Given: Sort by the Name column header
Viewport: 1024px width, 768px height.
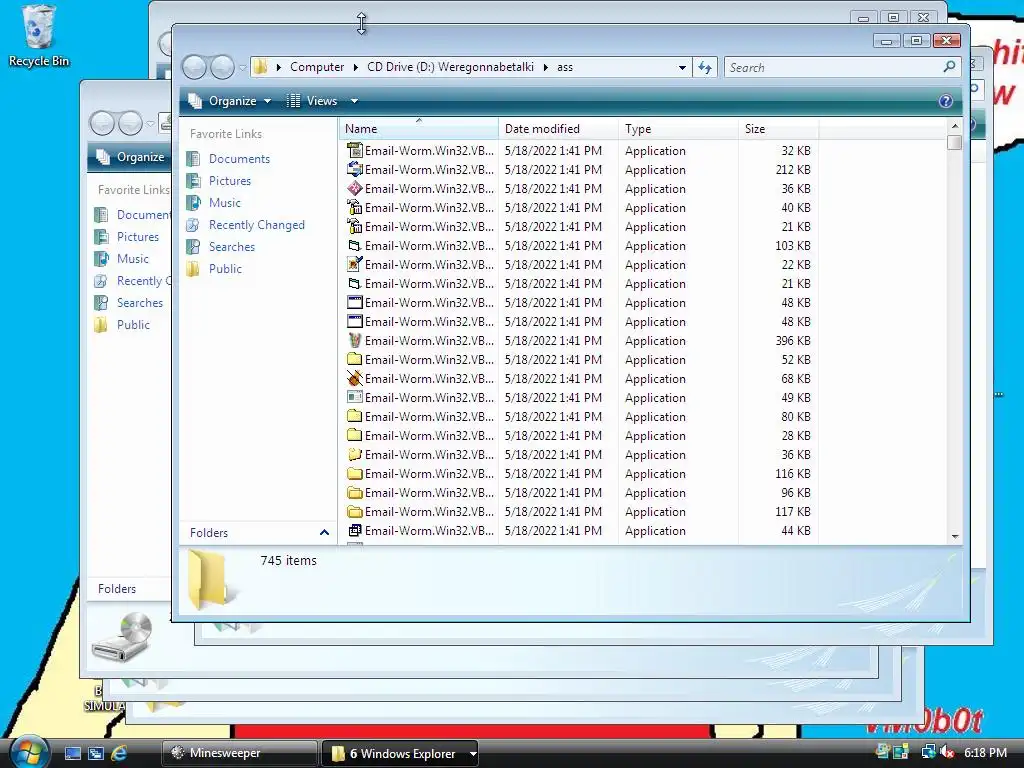Looking at the screenshot, I should 419,129.
